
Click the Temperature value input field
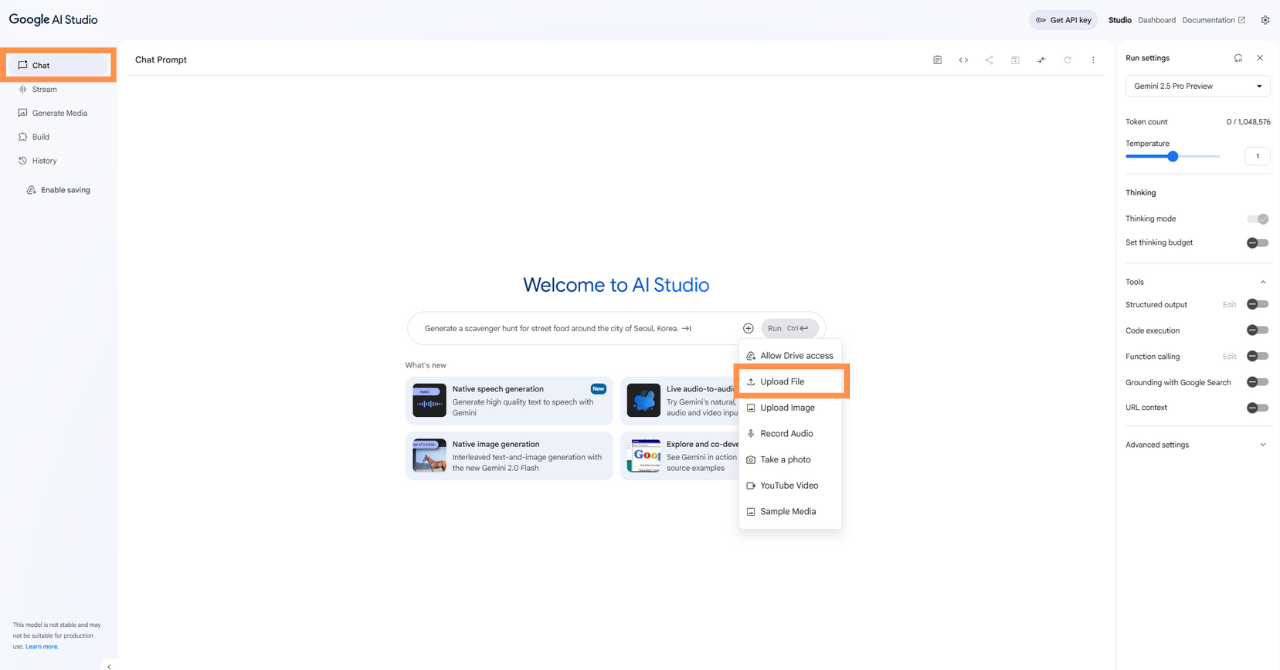[1257, 156]
